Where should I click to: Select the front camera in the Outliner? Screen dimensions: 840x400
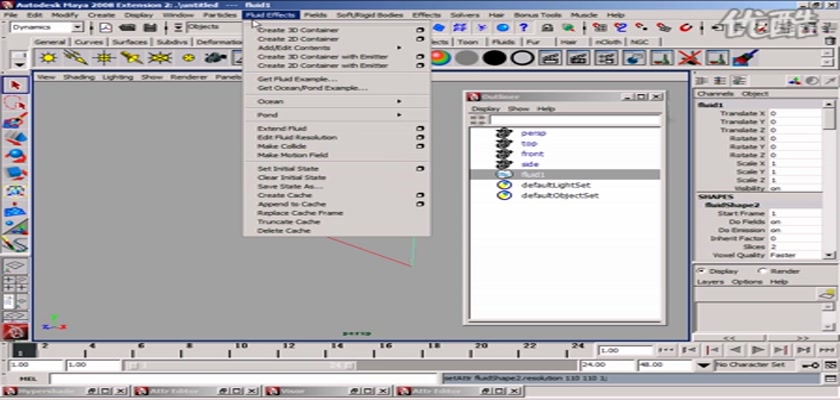click(532, 154)
